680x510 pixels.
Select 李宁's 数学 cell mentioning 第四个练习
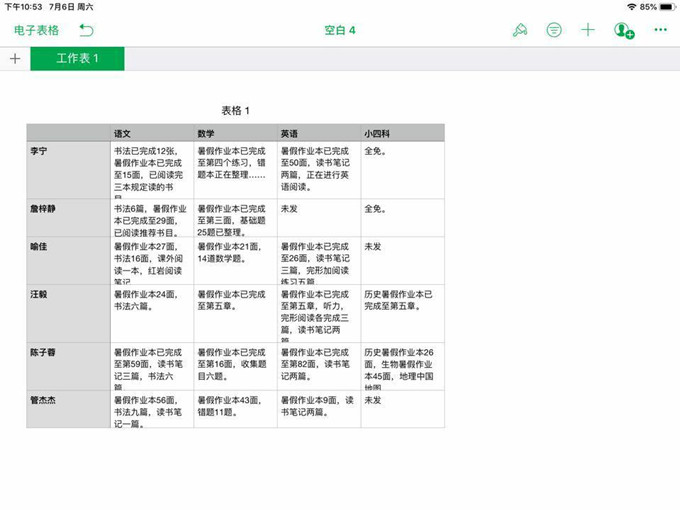tap(235, 170)
